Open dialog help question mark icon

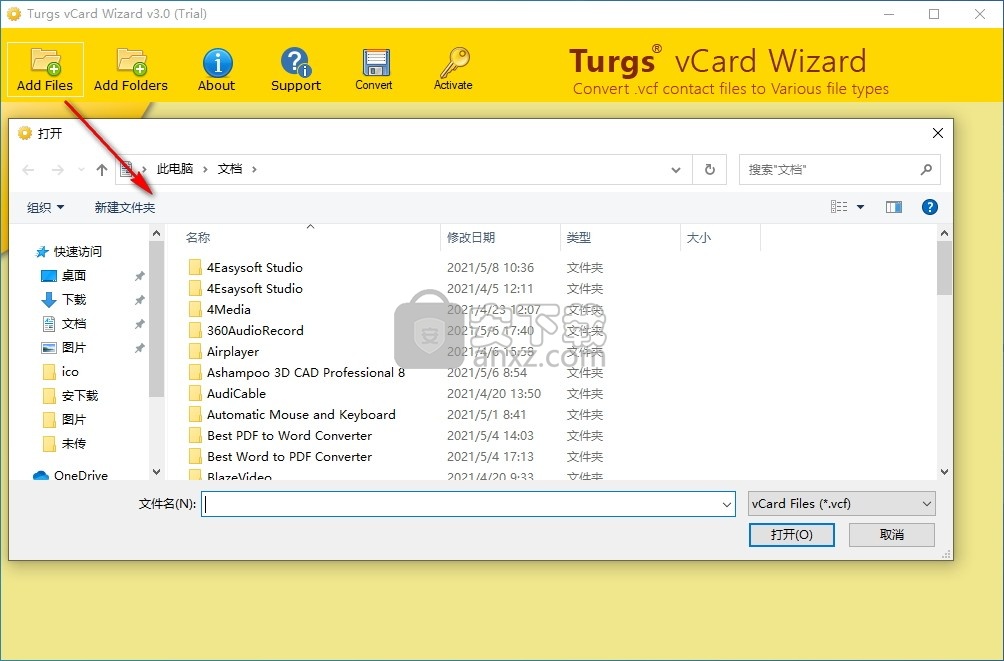coord(930,207)
